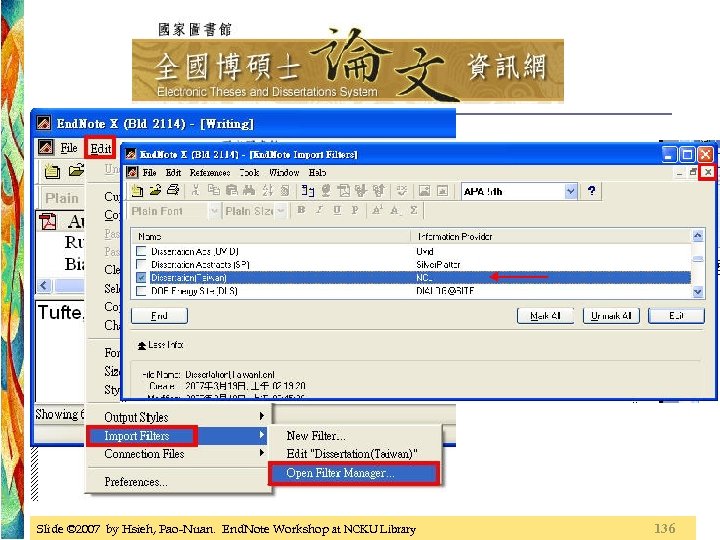Click the Sort references toolbar icon
Image resolution: width=720 pixels, height=540 pixels.
coord(267,190)
